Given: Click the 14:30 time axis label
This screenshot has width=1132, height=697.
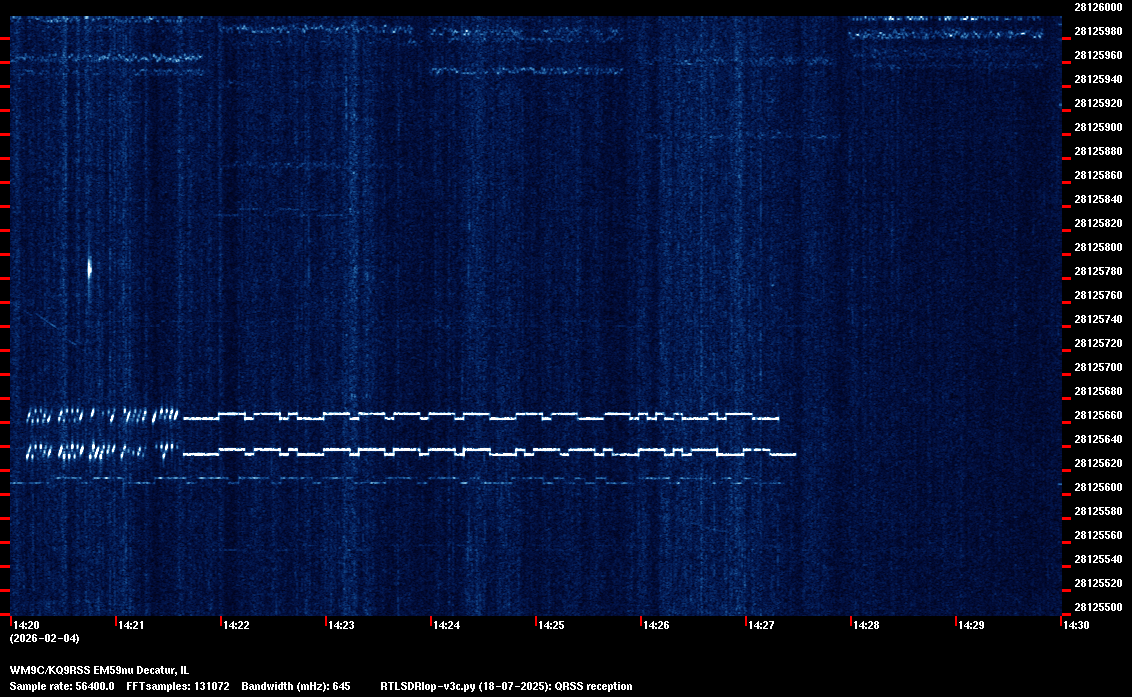Looking at the screenshot, I should click(1075, 625).
